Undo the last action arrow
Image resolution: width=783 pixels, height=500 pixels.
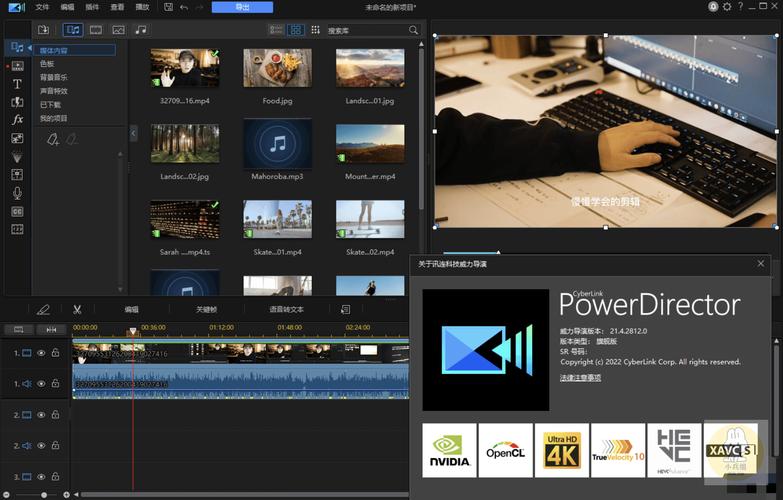pos(184,7)
